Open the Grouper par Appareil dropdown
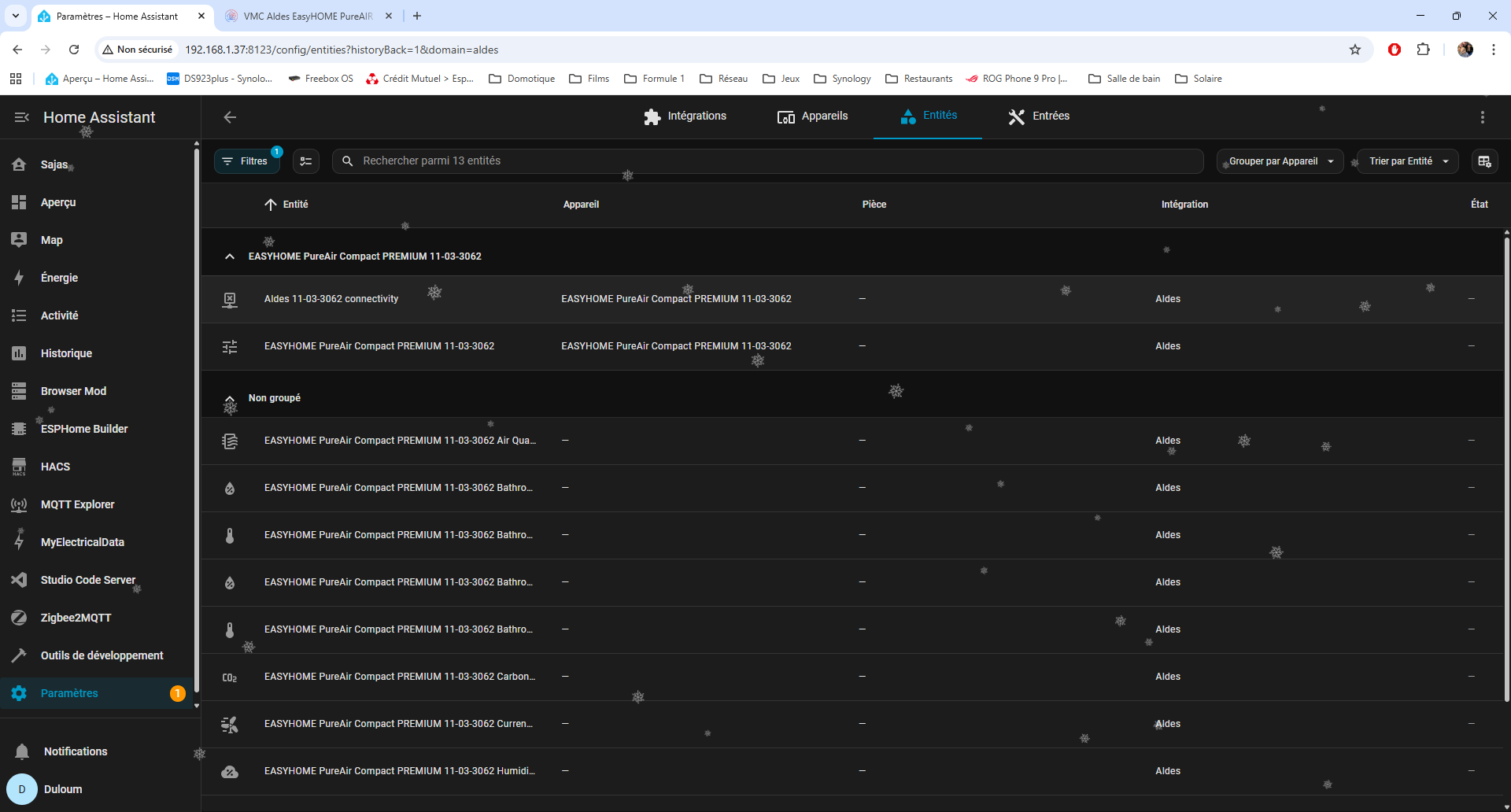Screen dimensions: 1511x812 [x=1280, y=161]
